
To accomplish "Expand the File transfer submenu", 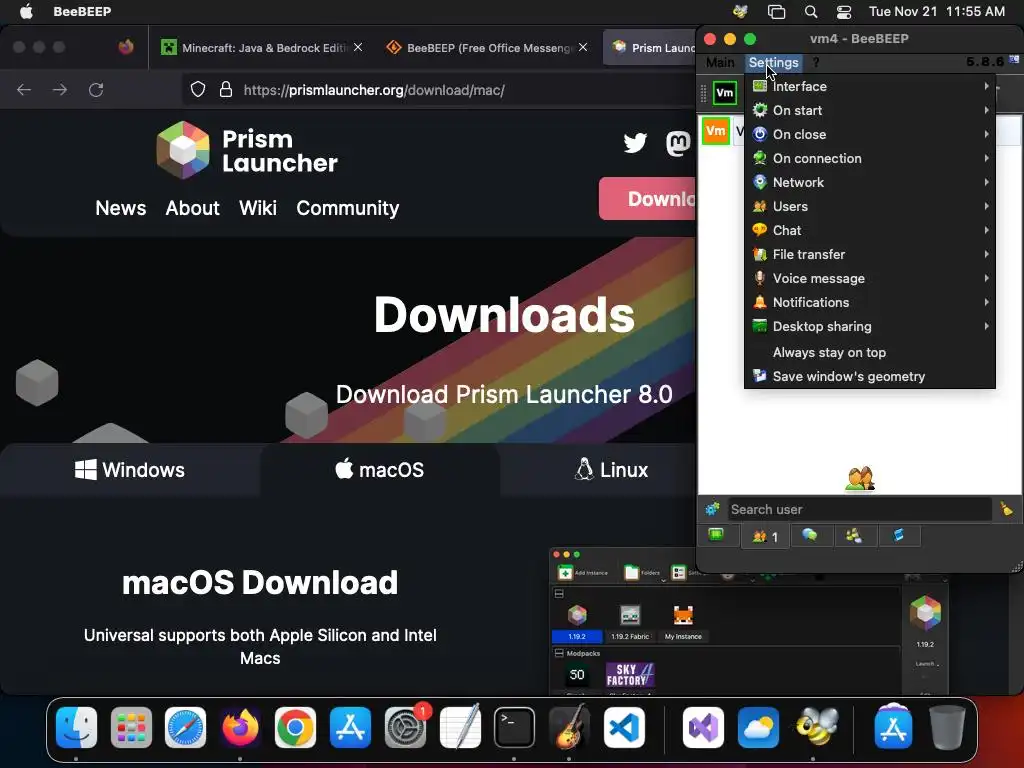I will click(x=870, y=255).
